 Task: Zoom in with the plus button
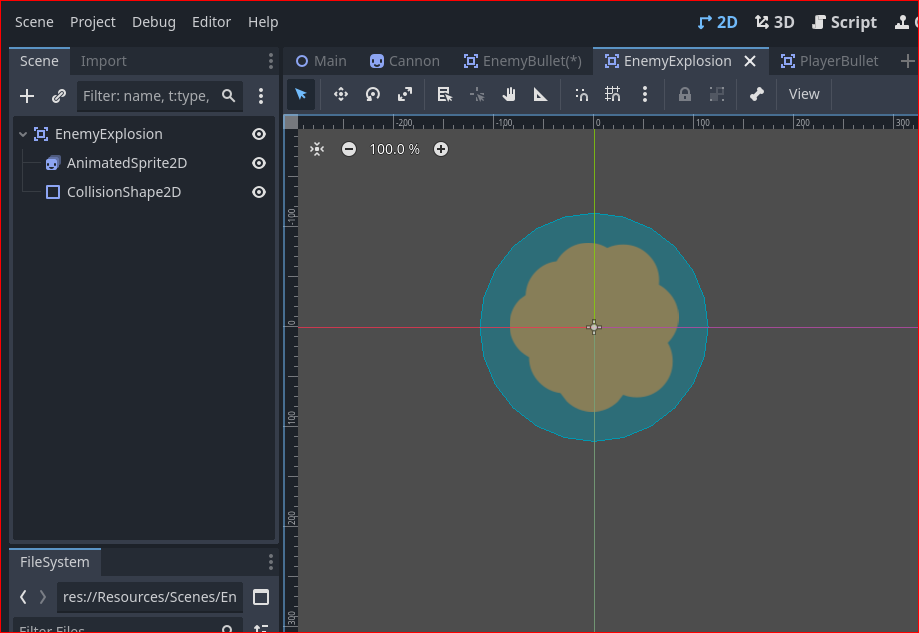pyautogui.click(x=441, y=149)
